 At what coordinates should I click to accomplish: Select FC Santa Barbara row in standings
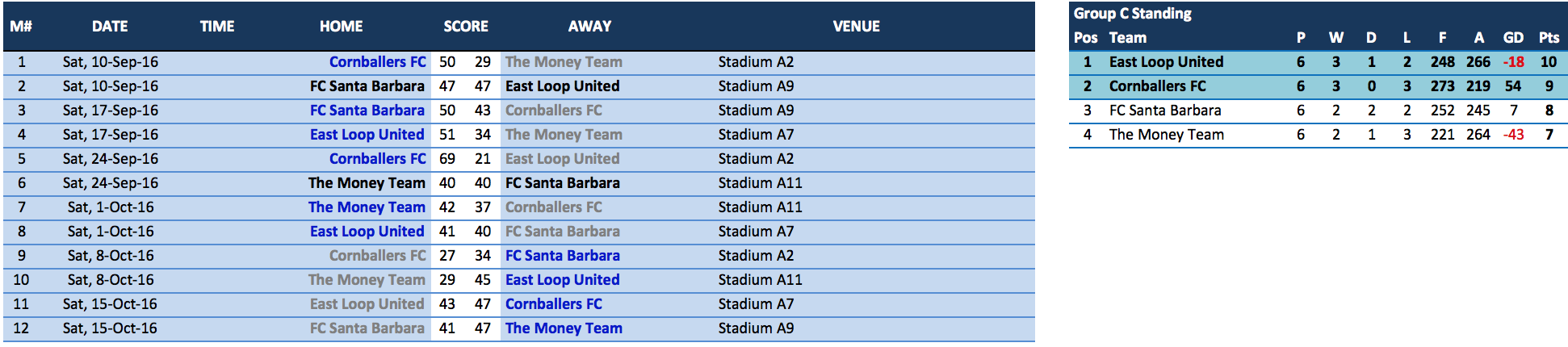(x=1318, y=111)
